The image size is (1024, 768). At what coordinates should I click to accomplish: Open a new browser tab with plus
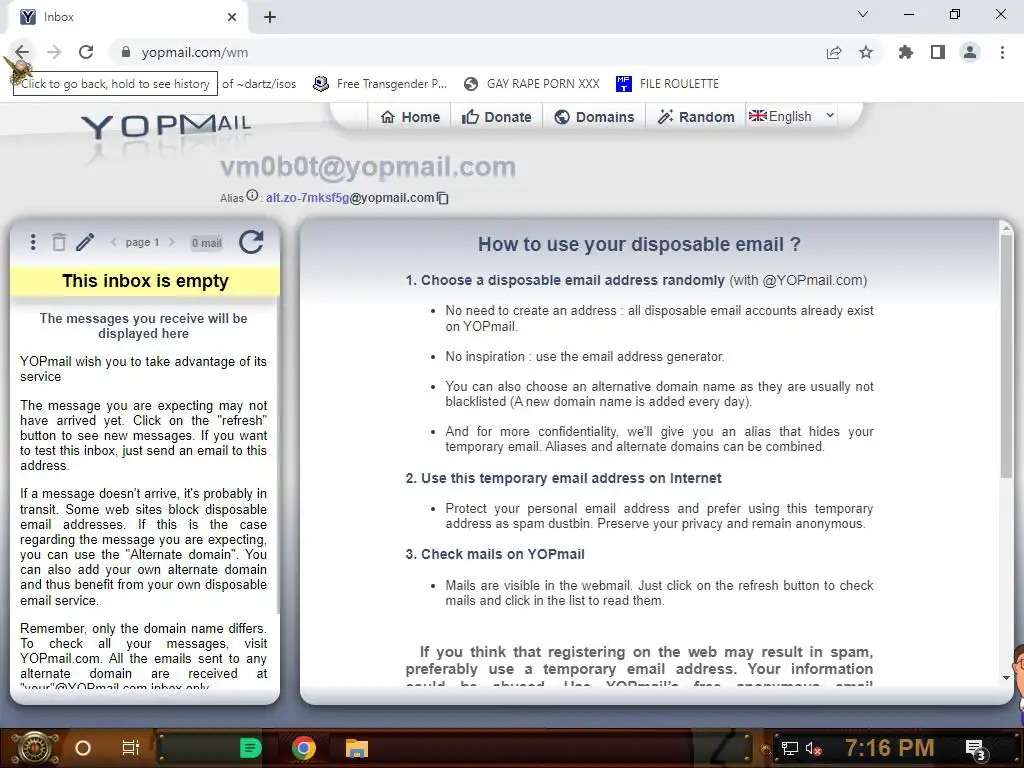click(x=270, y=17)
